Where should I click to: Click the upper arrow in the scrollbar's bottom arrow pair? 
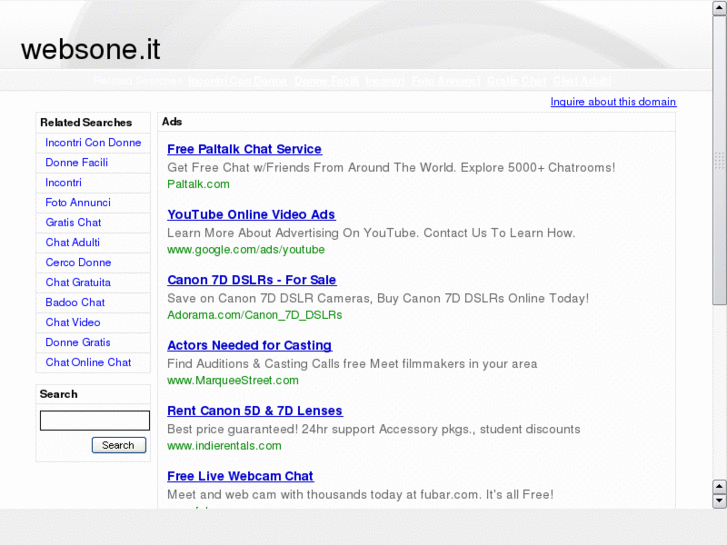(719, 486)
